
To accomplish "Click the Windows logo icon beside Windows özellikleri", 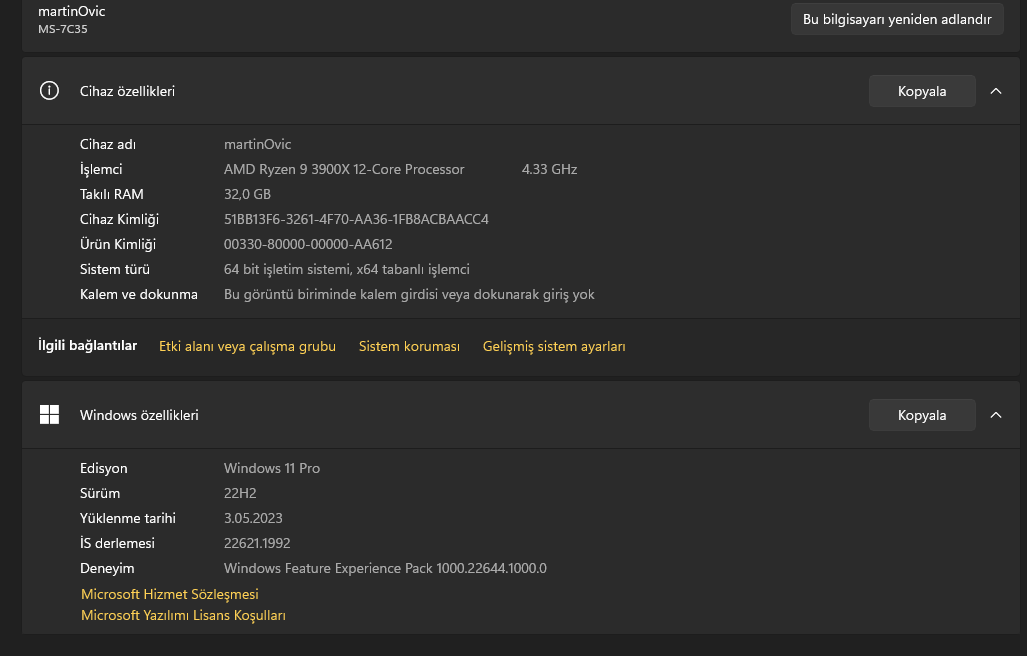I will [49, 415].
